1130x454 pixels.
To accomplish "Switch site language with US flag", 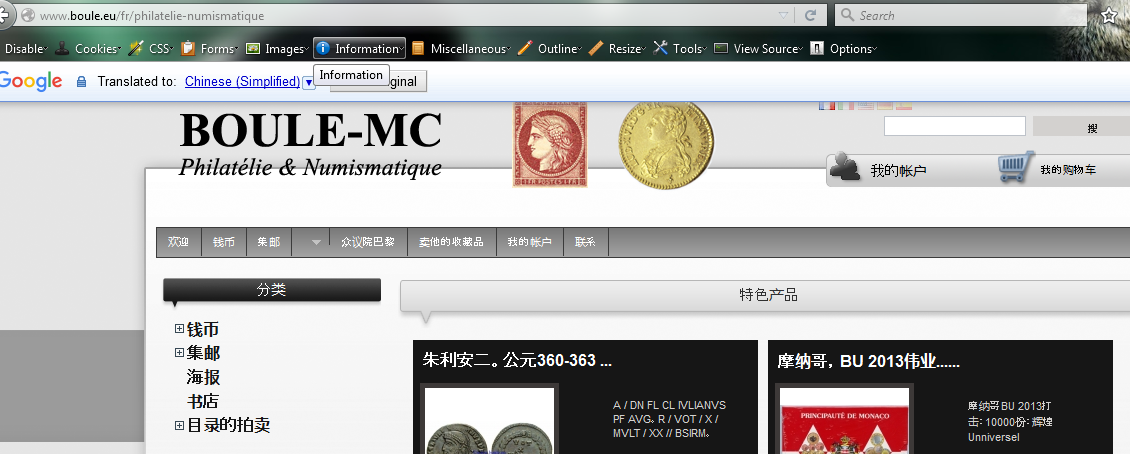I will click(866, 106).
